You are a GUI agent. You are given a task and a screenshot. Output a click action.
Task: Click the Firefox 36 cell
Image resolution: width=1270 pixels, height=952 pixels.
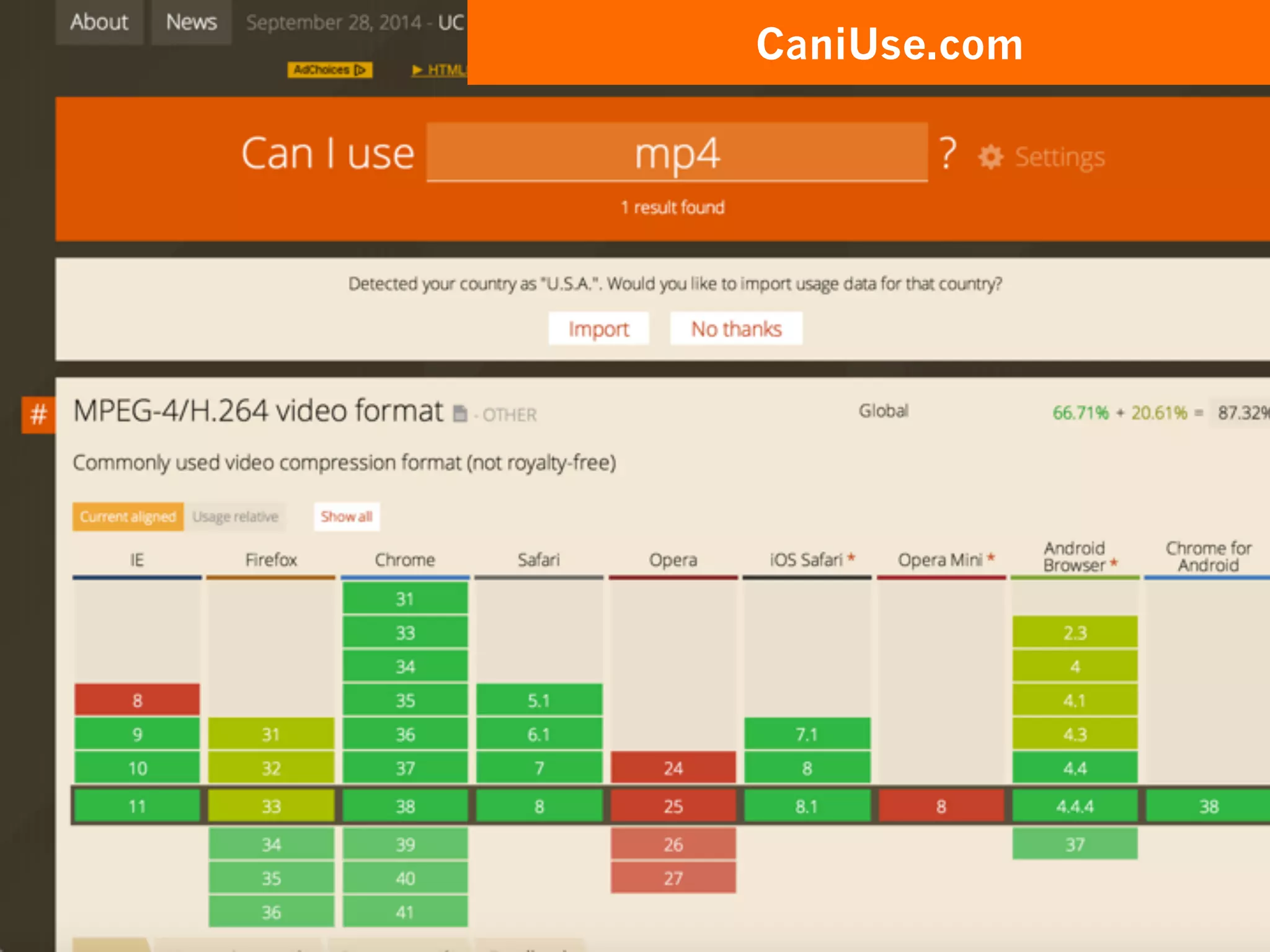271,912
